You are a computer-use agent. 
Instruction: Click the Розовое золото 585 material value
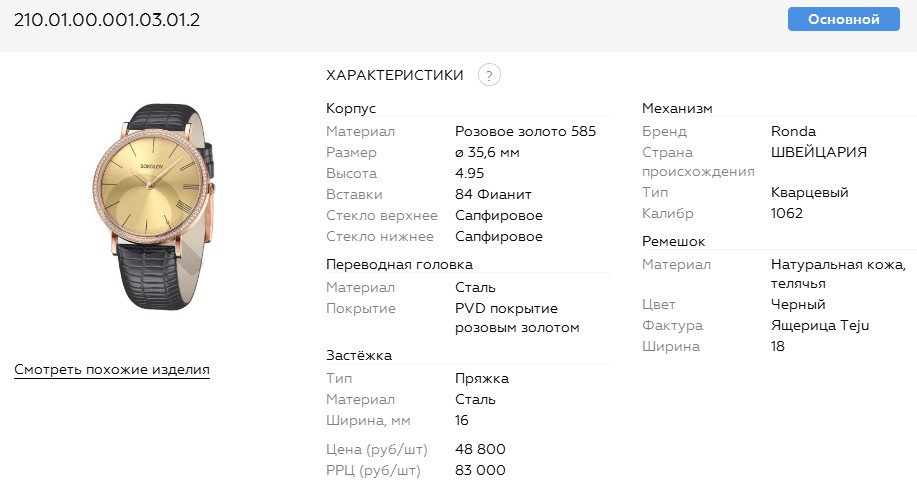tap(525, 131)
